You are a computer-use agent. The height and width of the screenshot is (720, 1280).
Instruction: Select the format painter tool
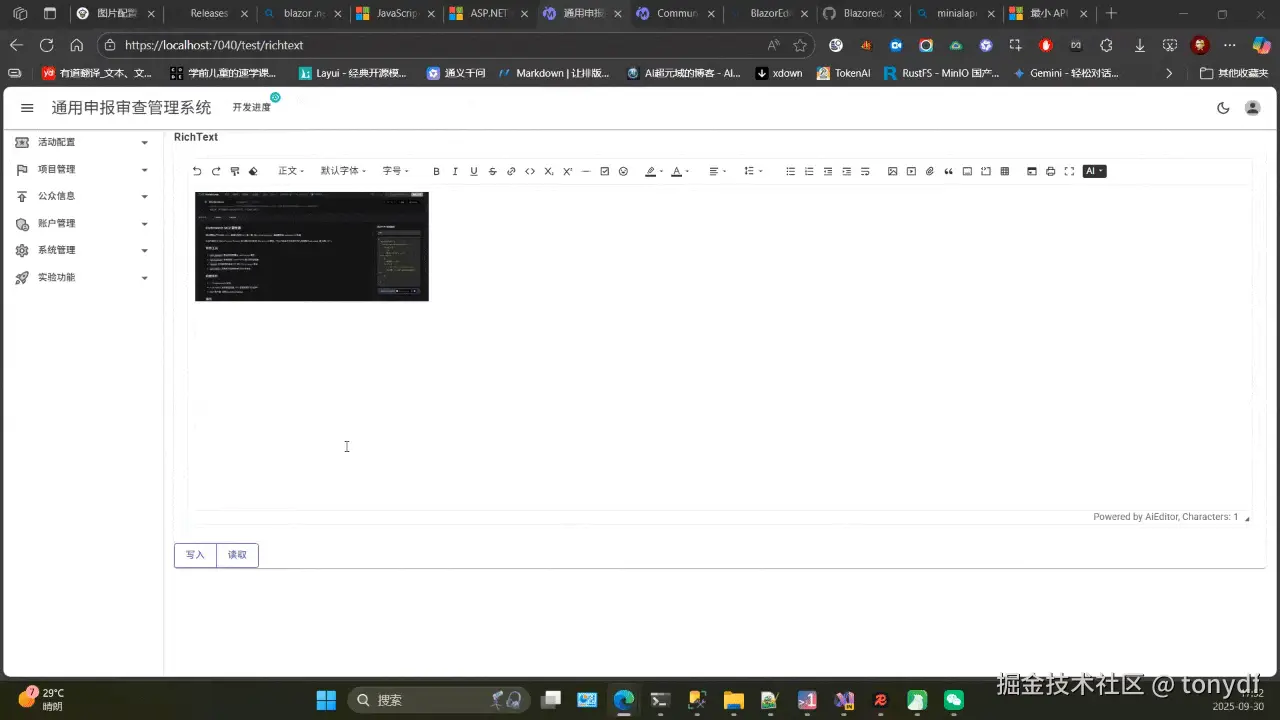[235, 171]
